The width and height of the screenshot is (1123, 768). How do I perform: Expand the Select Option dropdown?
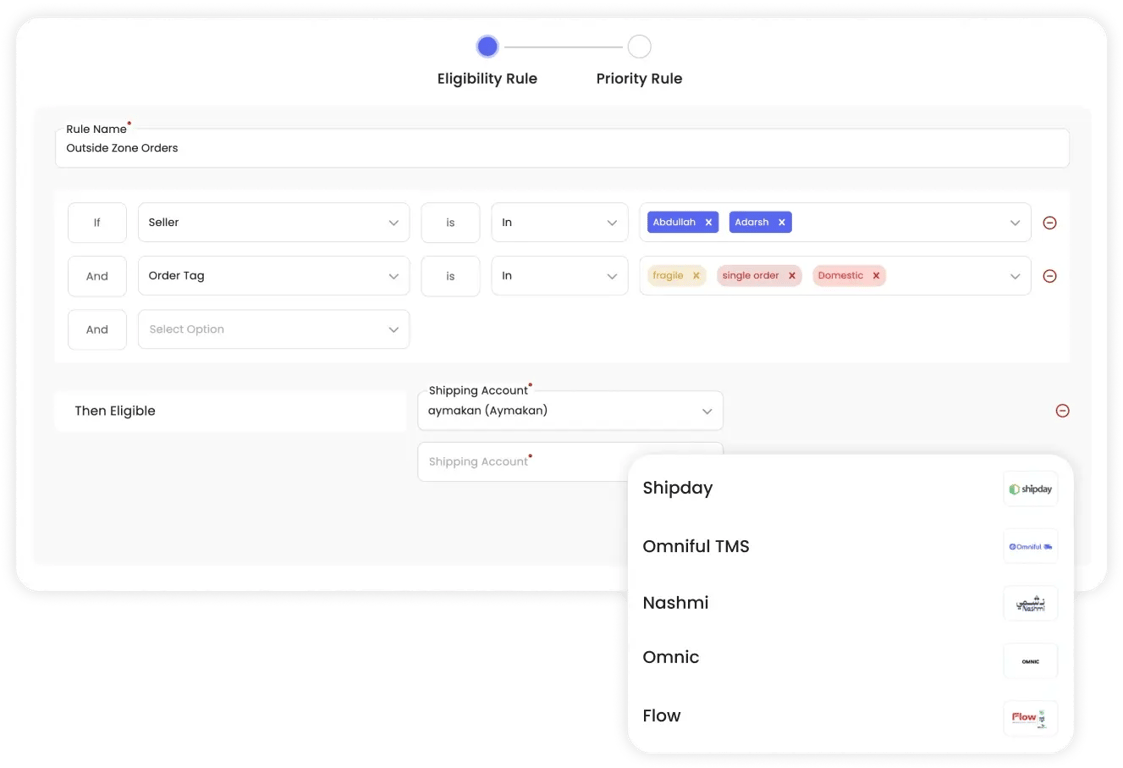coord(273,329)
